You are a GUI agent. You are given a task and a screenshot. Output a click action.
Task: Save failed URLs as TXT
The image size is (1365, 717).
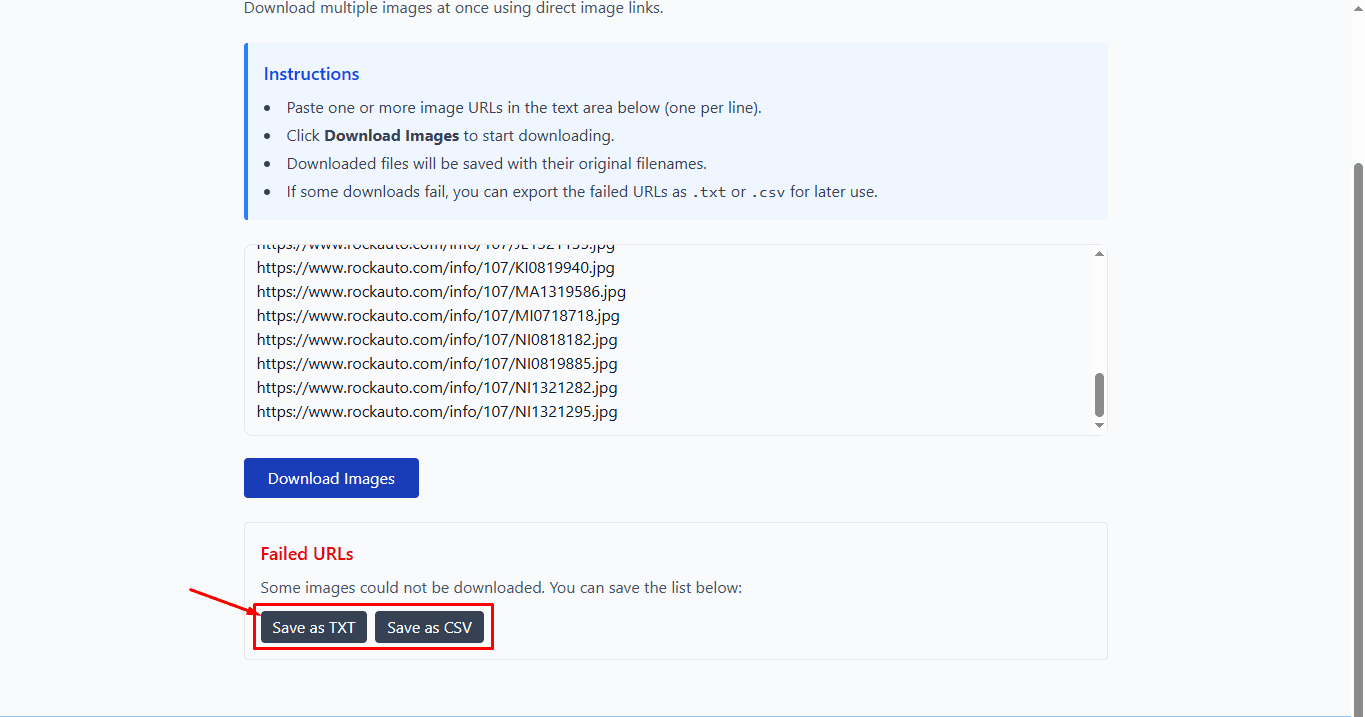(x=314, y=627)
